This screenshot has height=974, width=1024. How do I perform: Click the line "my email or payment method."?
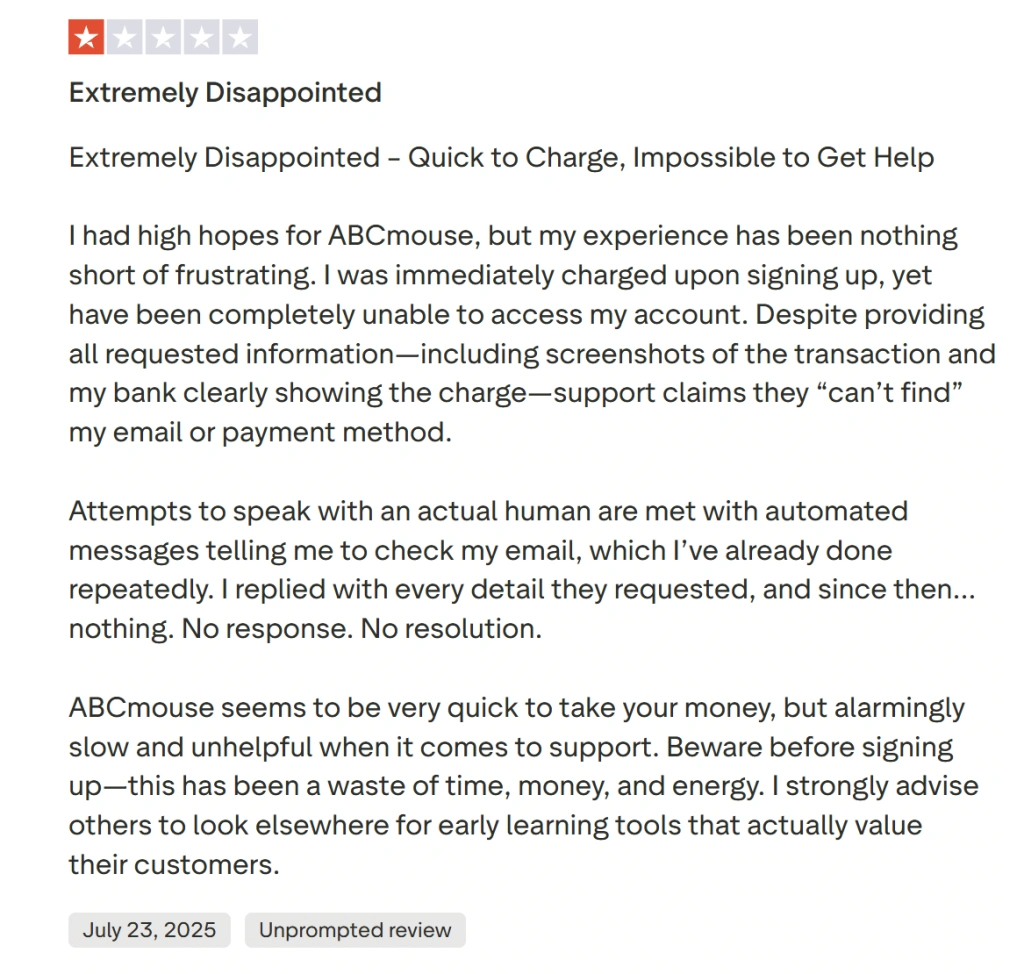pyautogui.click(x=261, y=433)
